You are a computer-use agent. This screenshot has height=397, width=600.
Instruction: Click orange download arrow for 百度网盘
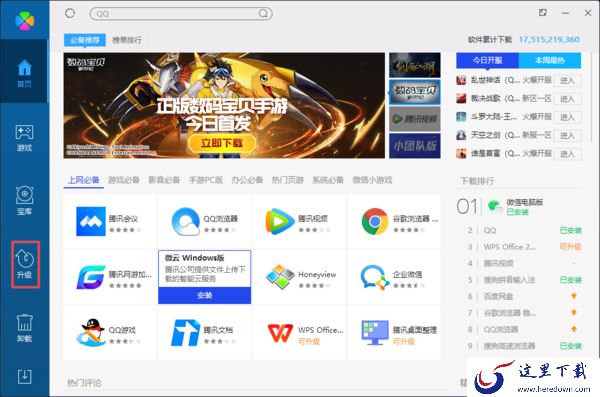pos(574,296)
